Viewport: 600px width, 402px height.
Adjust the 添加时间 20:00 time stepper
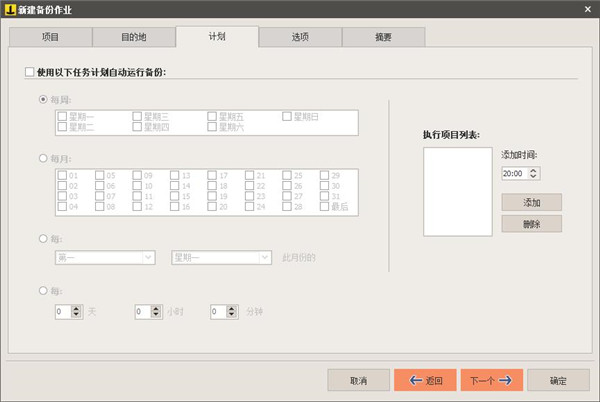533,173
